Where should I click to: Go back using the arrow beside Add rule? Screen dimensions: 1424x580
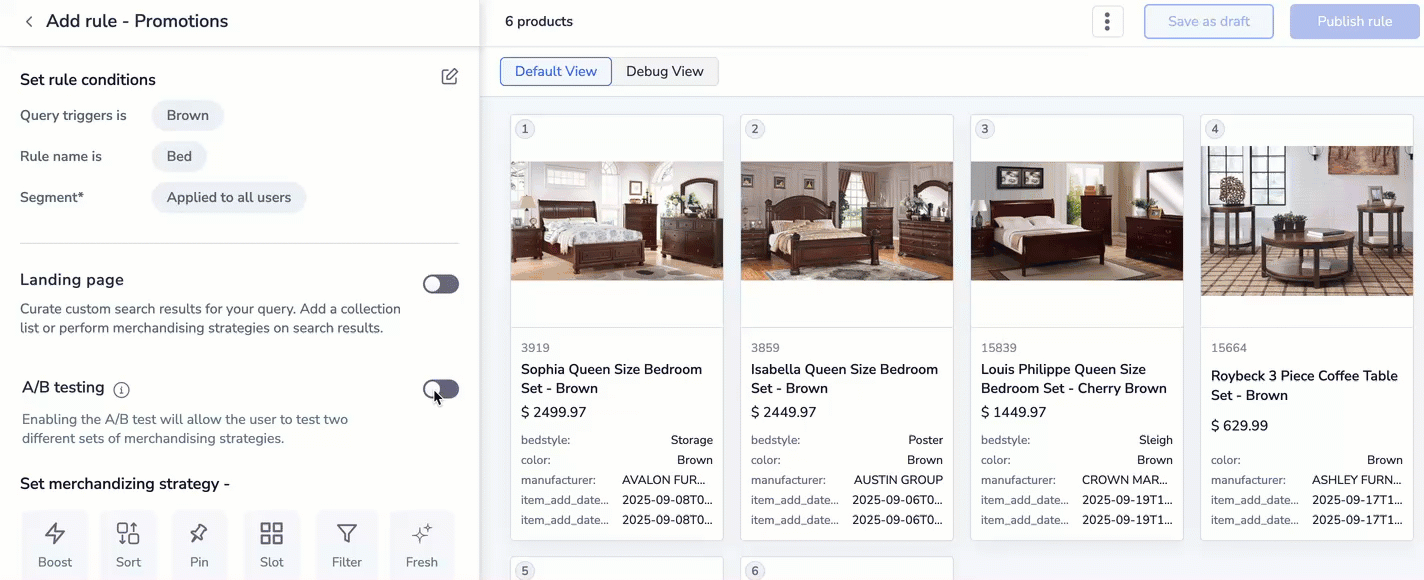point(28,21)
